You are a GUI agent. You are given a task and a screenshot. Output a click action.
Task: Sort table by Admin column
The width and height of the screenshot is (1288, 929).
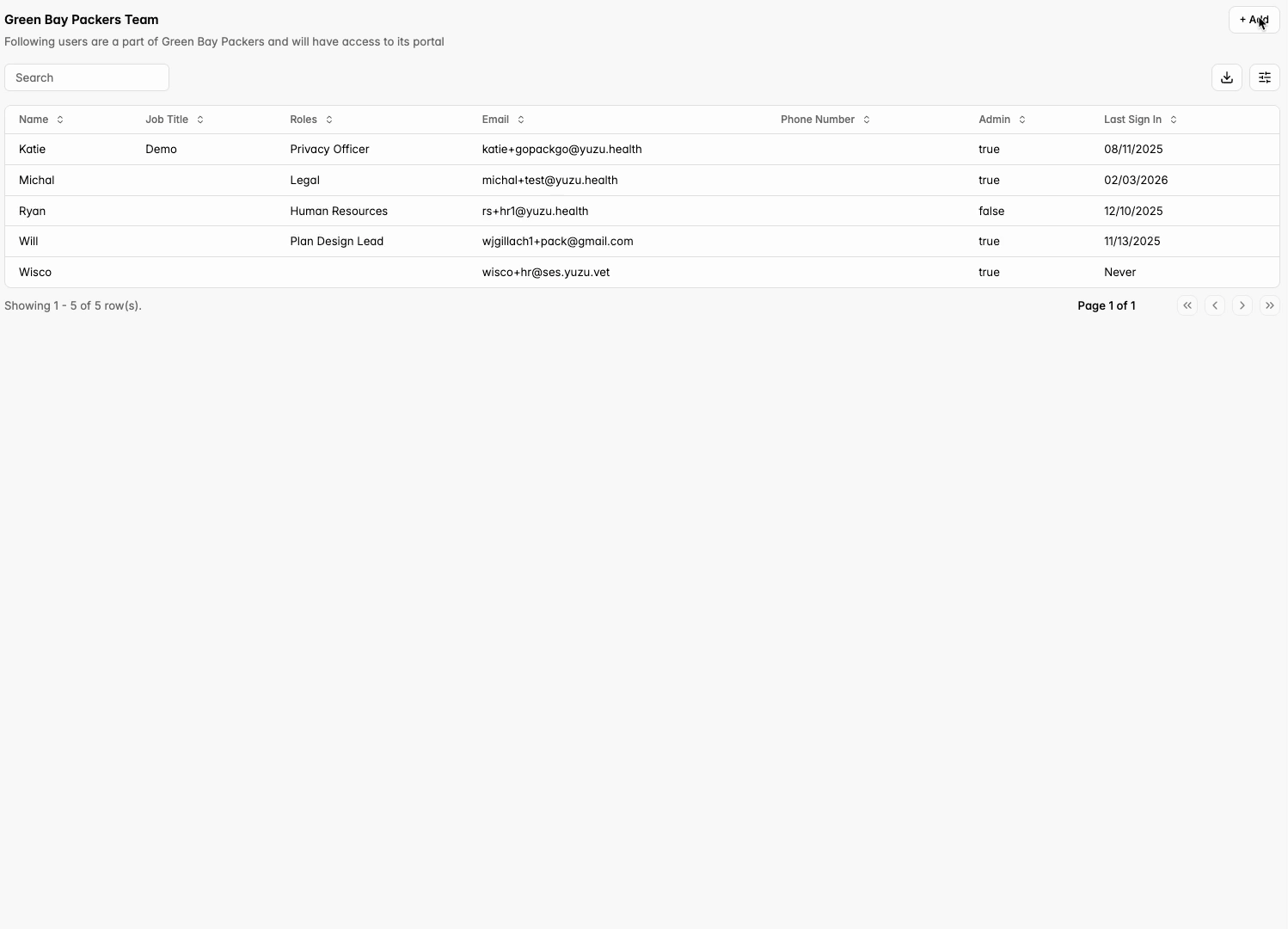(x=1002, y=120)
